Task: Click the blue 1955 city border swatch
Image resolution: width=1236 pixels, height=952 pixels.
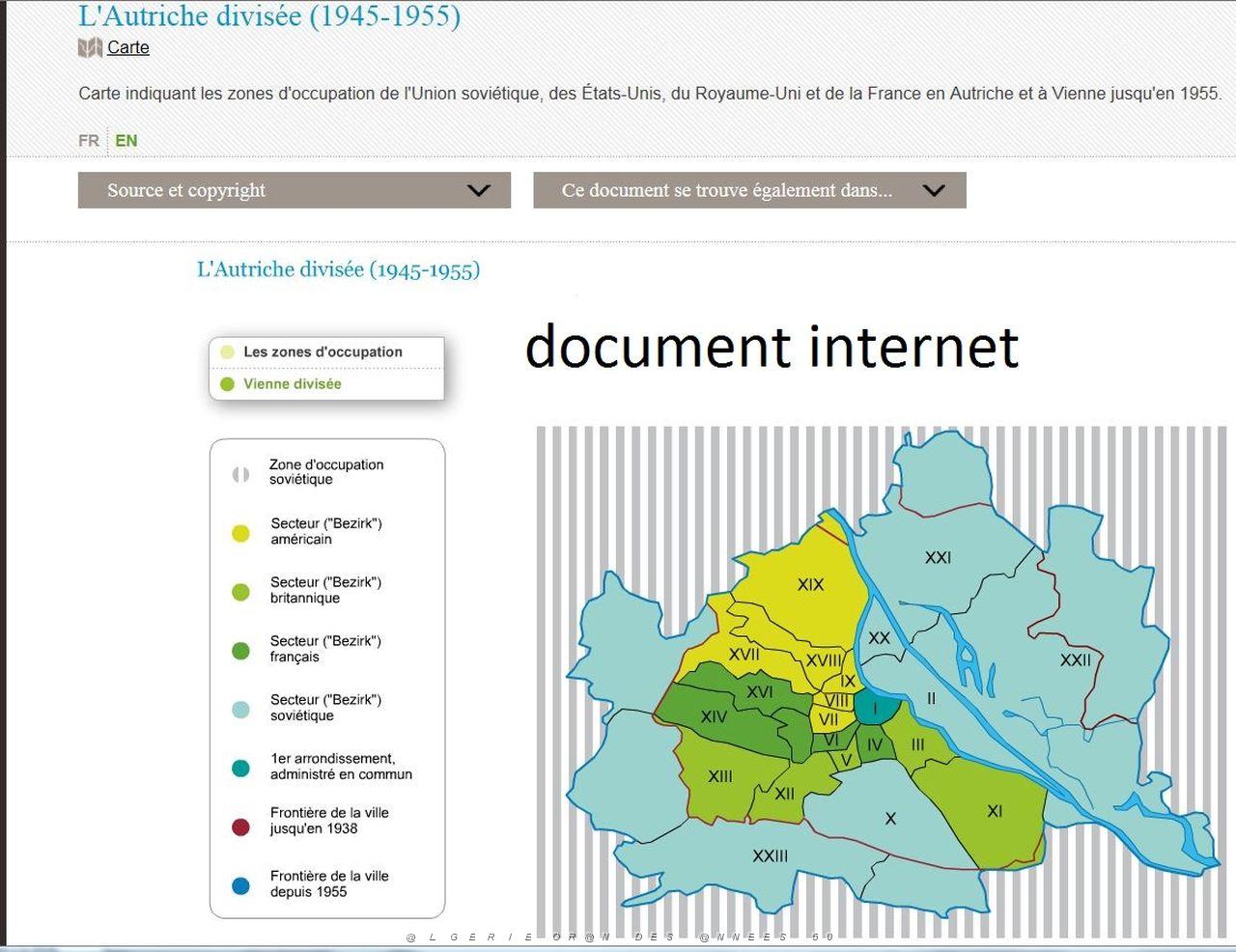Action: tap(240, 886)
